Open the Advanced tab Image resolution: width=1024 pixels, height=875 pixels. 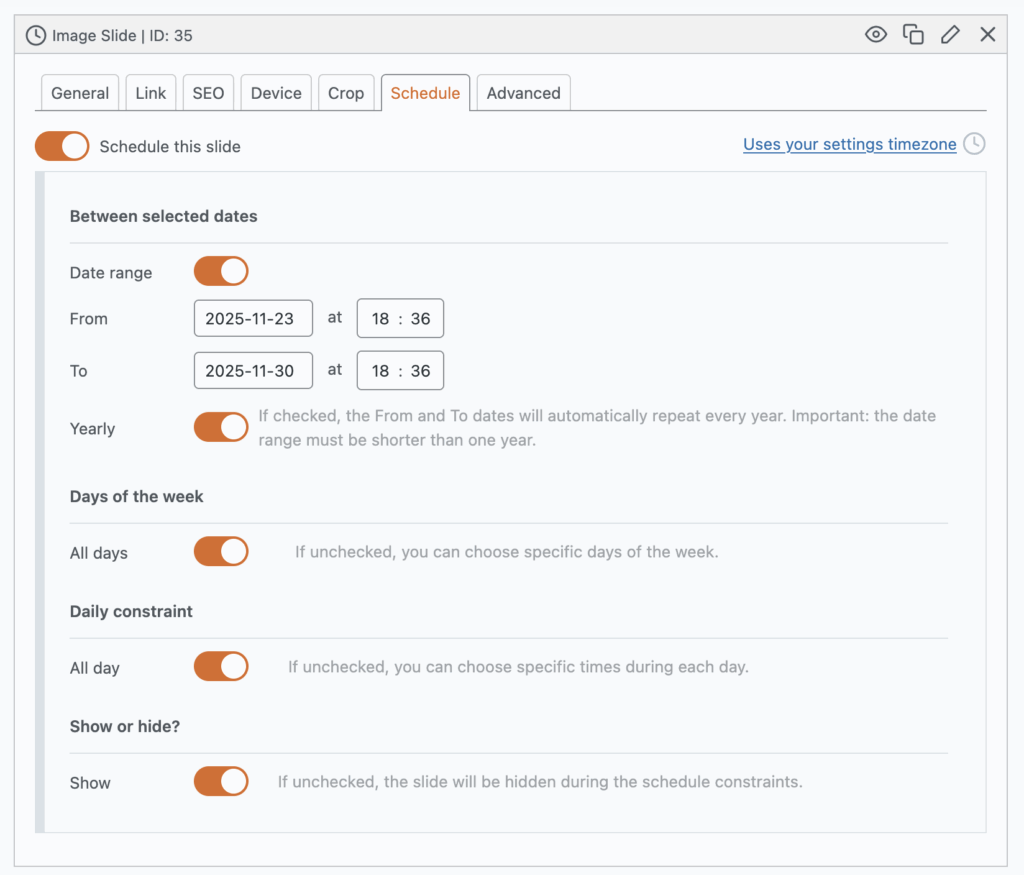pyautogui.click(x=523, y=92)
